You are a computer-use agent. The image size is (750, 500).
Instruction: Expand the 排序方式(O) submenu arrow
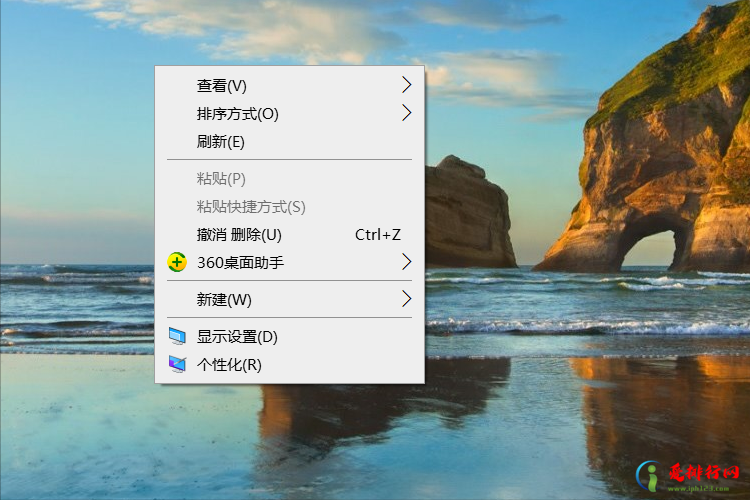coord(406,113)
